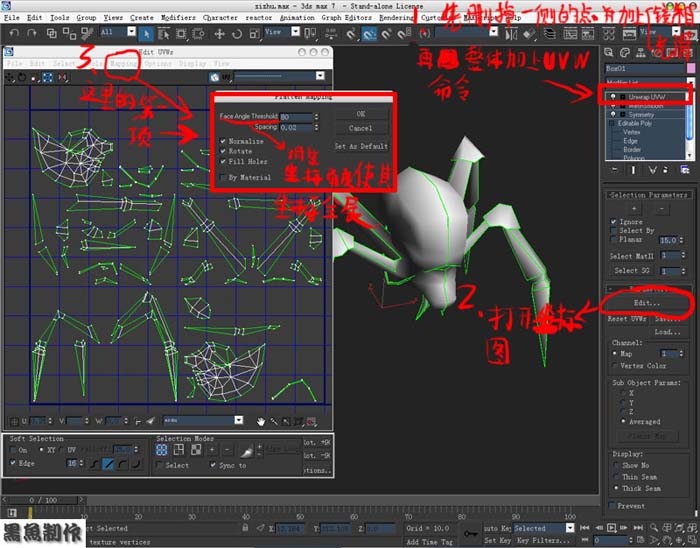Click Paint Select brush in Selection Modes

[246, 451]
